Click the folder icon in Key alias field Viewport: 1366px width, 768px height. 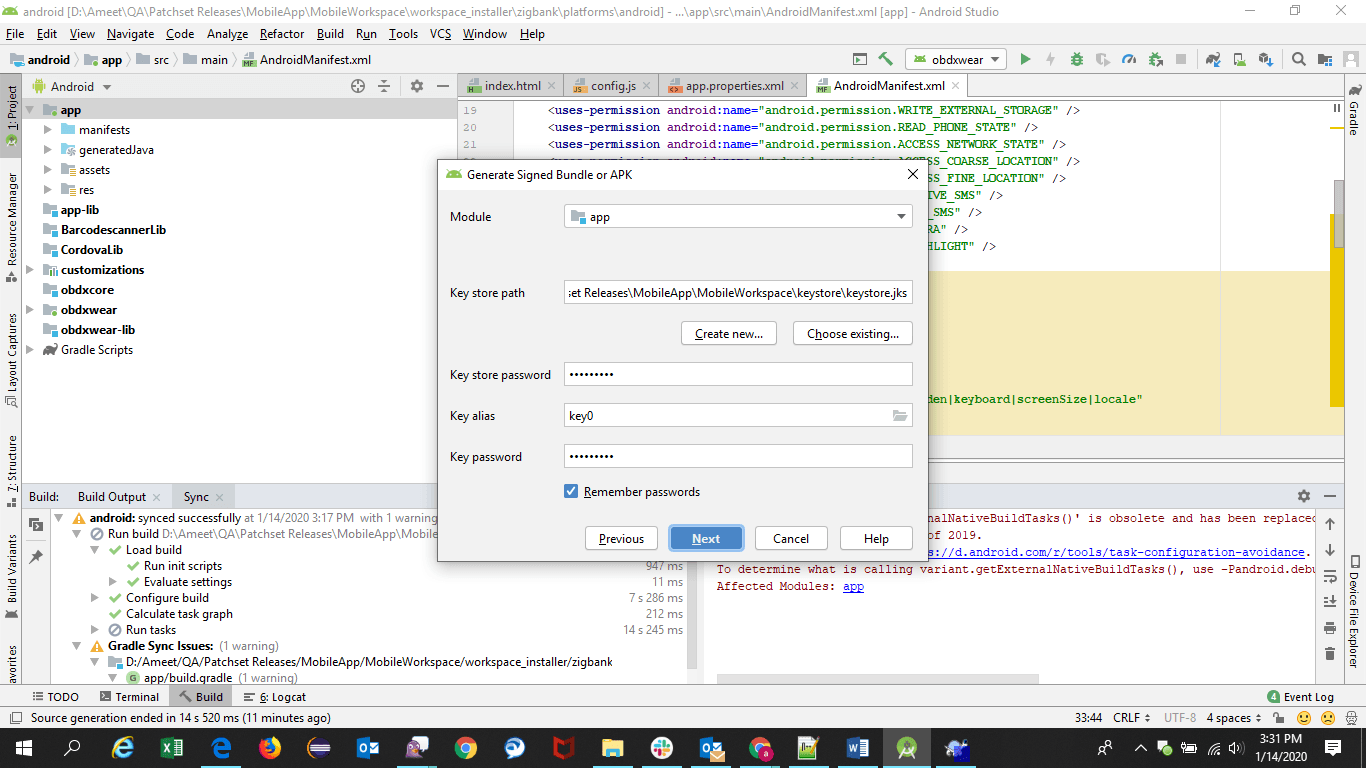pyautogui.click(x=900, y=416)
